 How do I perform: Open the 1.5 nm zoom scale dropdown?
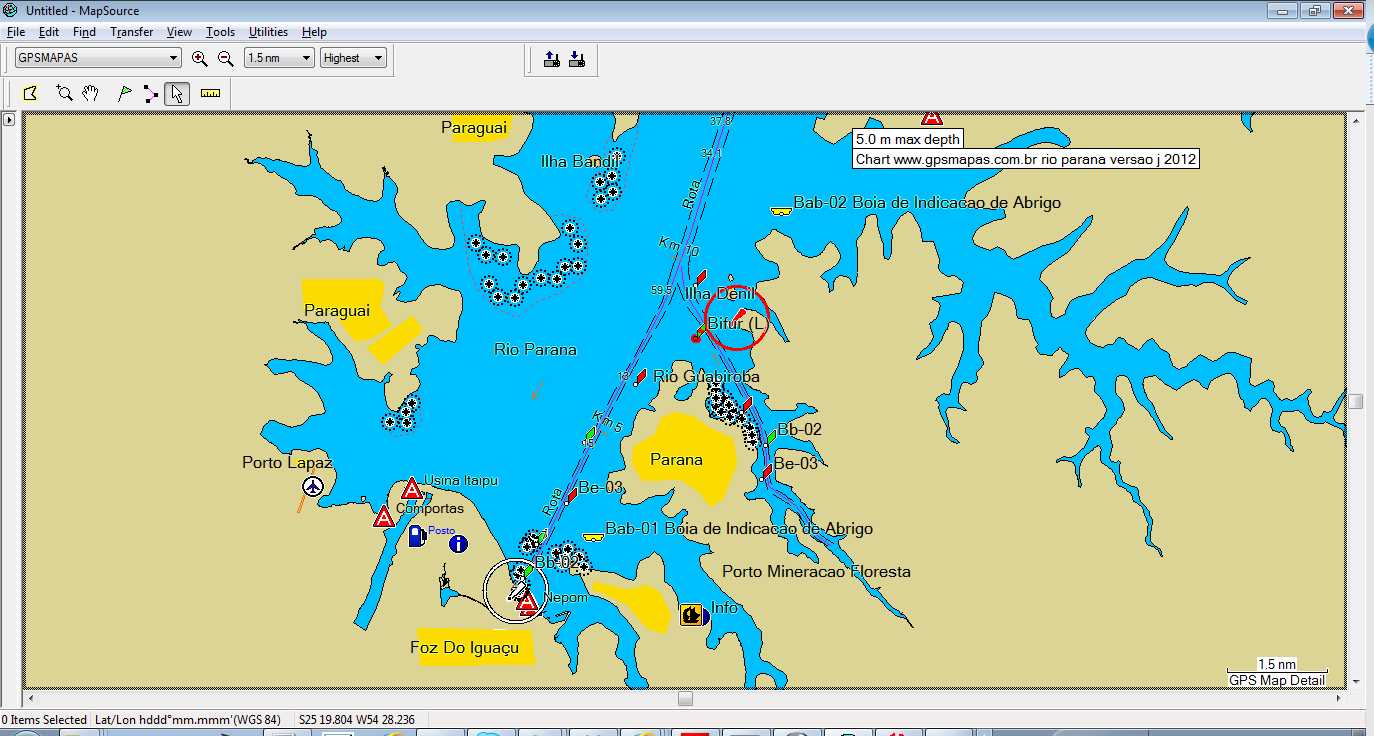point(279,58)
